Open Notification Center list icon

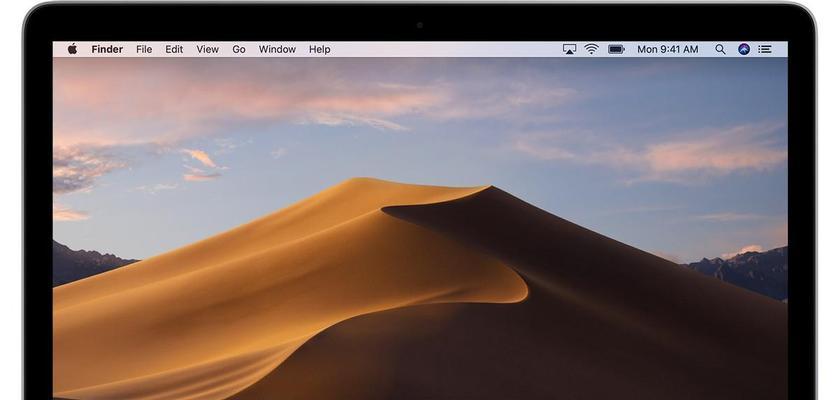[765, 49]
